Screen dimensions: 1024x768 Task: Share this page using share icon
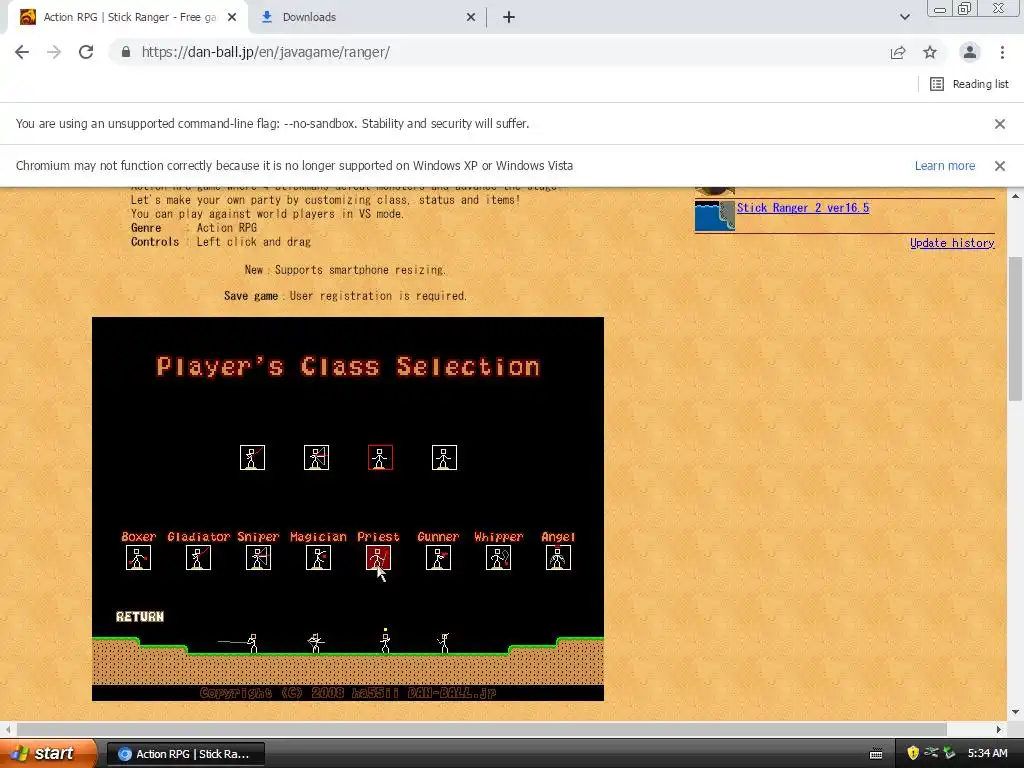pyautogui.click(x=898, y=52)
